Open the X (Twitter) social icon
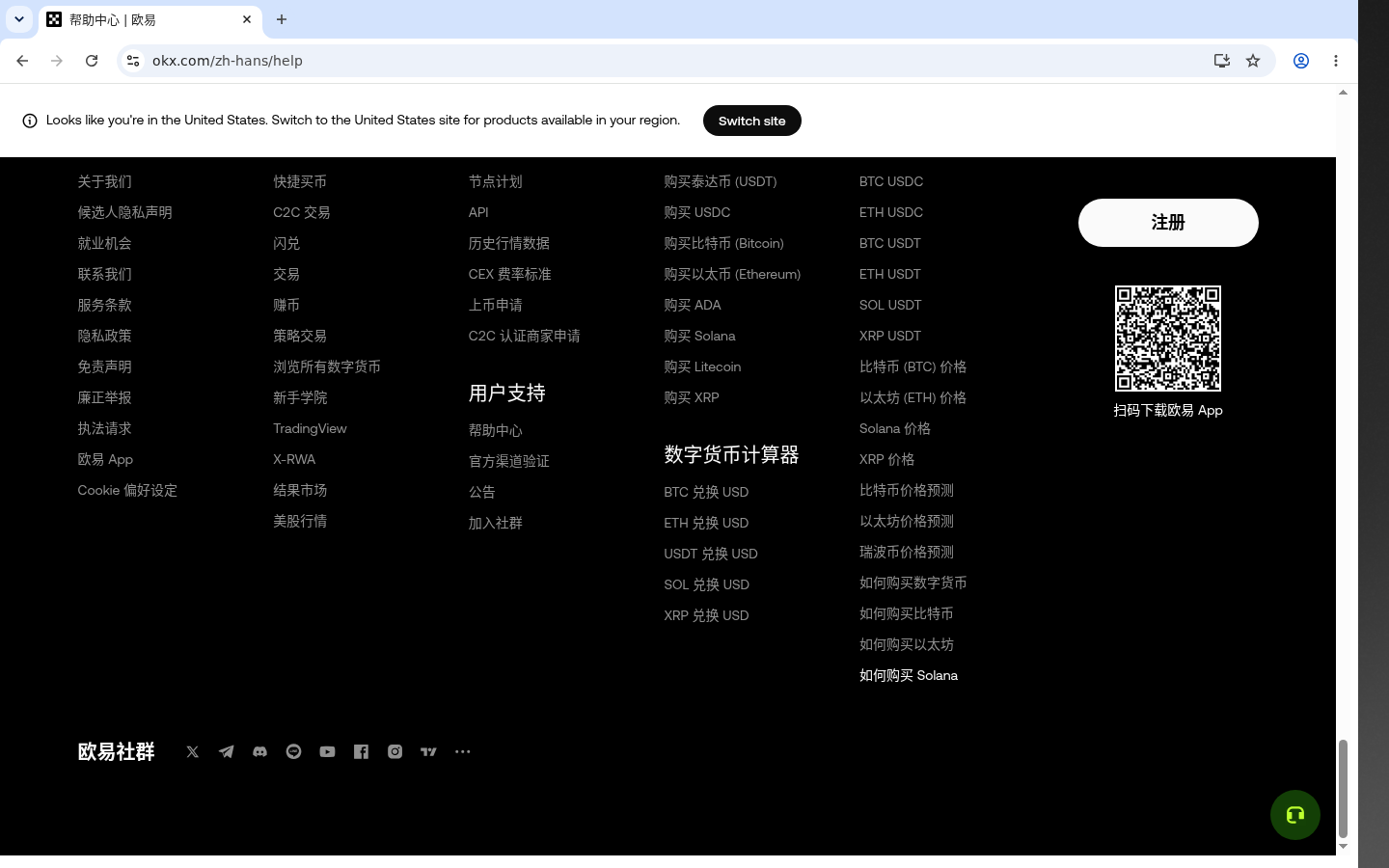 click(193, 752)
